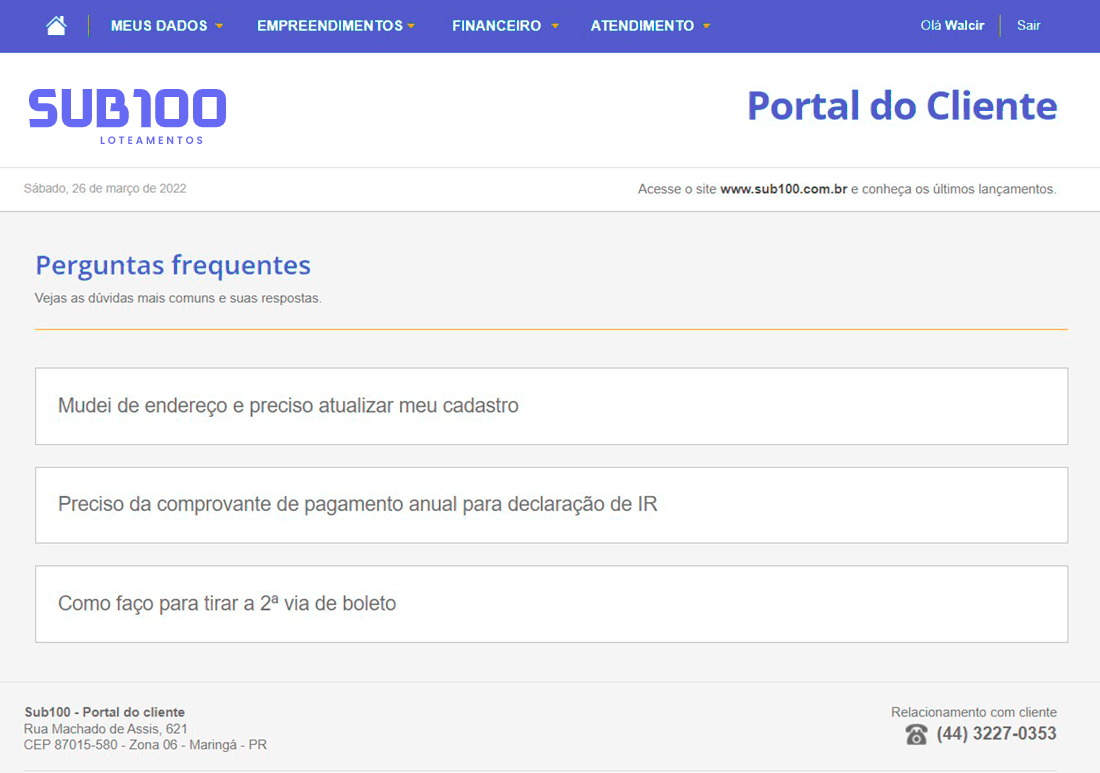1100x773 pixels.
Task: Expand the MEUS DADOS dropdown arrow
Action: pos(220,27)
